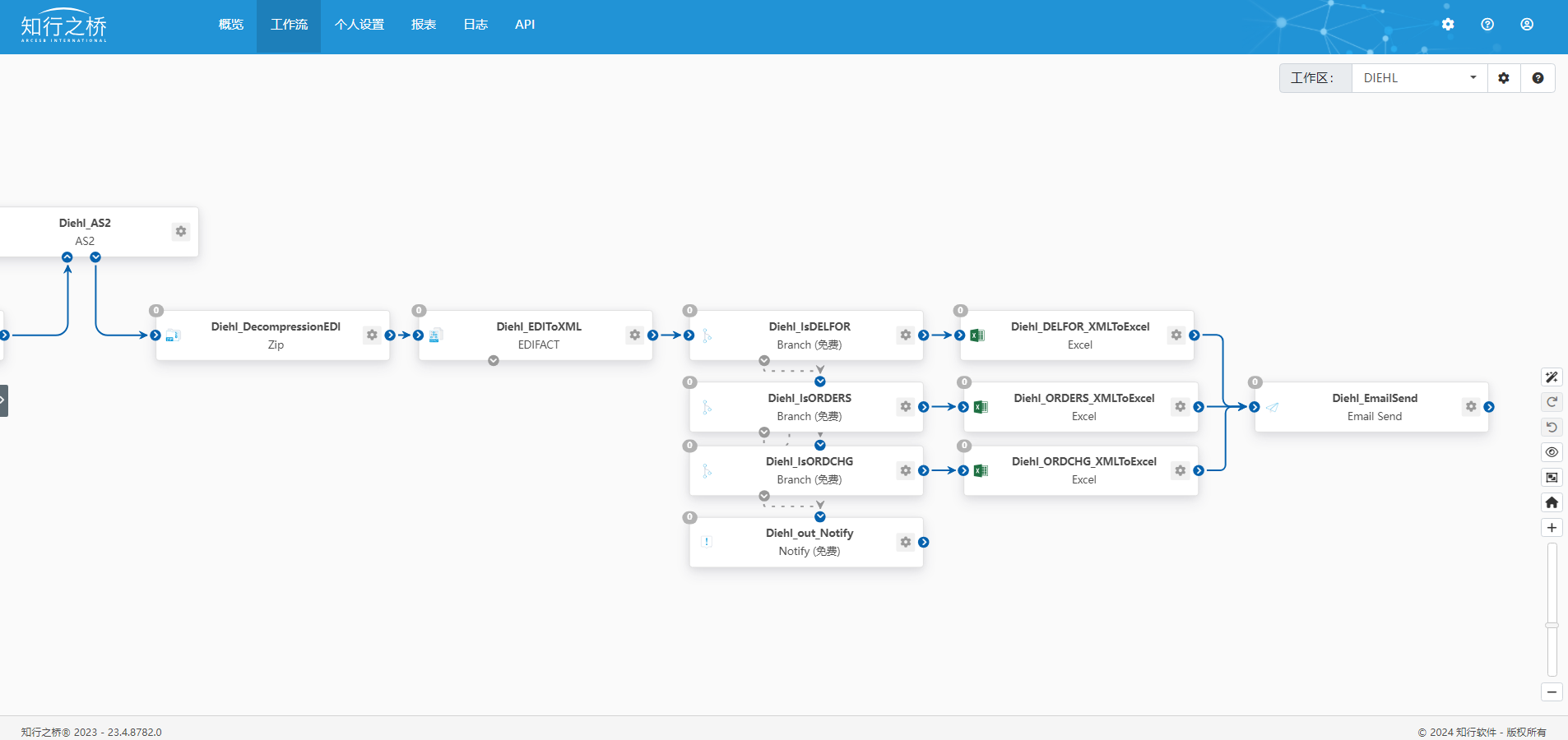Expand Diehl_IsORDERS bottom chevron port

click(764, 432)
